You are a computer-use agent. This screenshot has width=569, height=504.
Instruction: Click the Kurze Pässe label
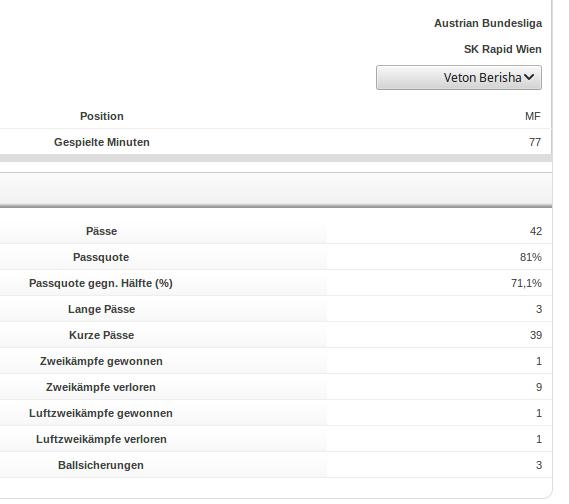102,335
